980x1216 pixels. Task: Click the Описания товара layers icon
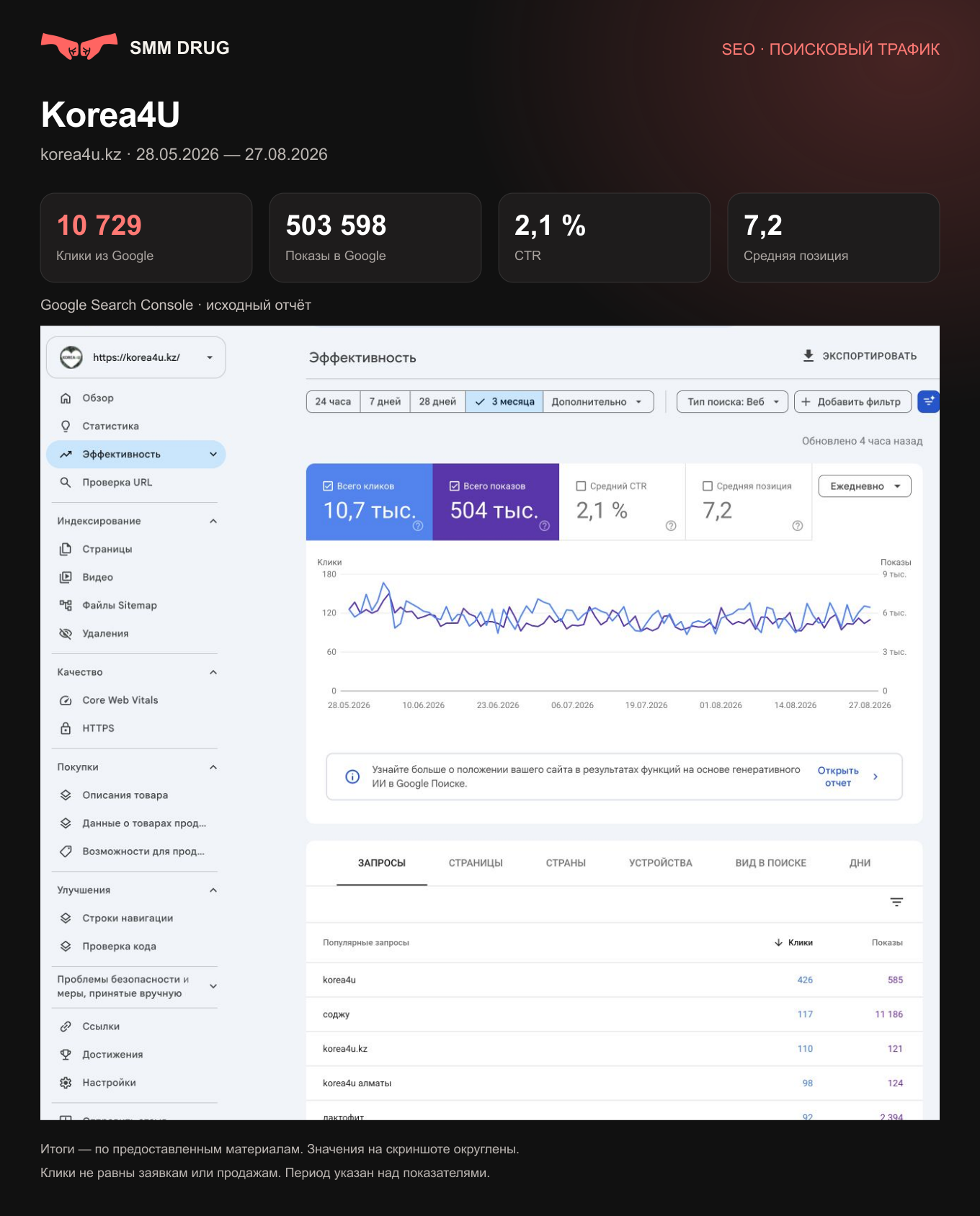[x=66, y=795]
